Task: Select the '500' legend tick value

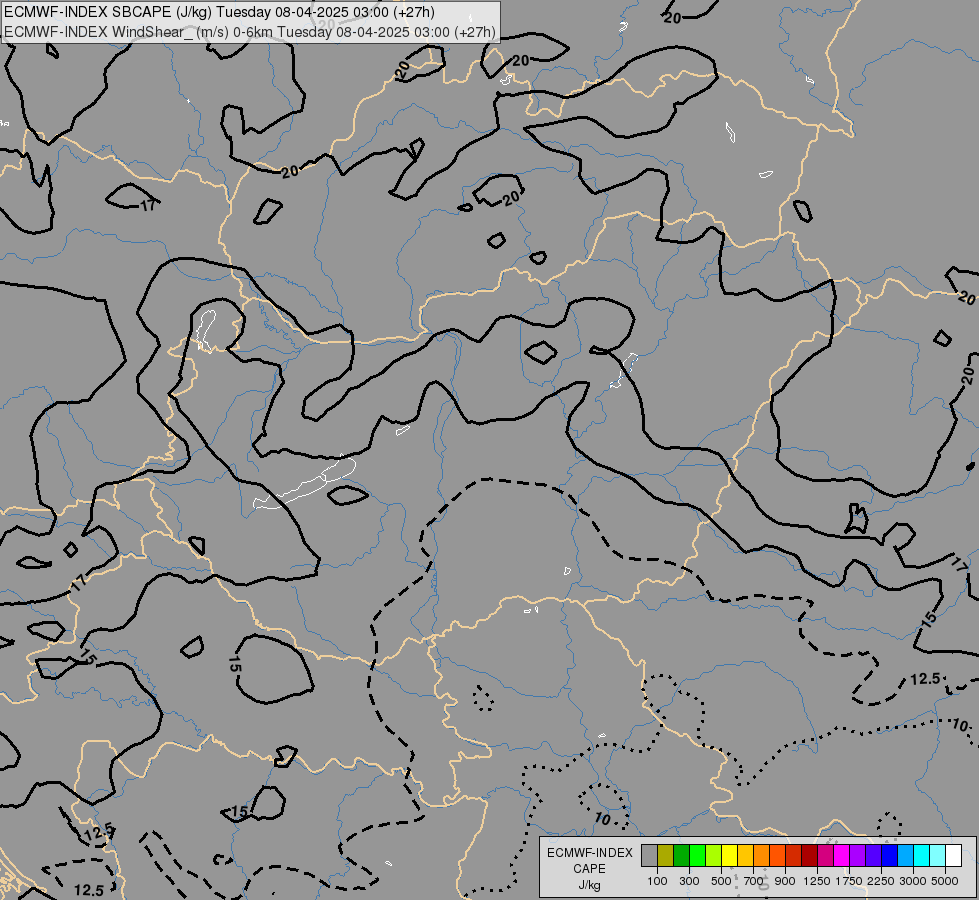Action: point(721,881)
